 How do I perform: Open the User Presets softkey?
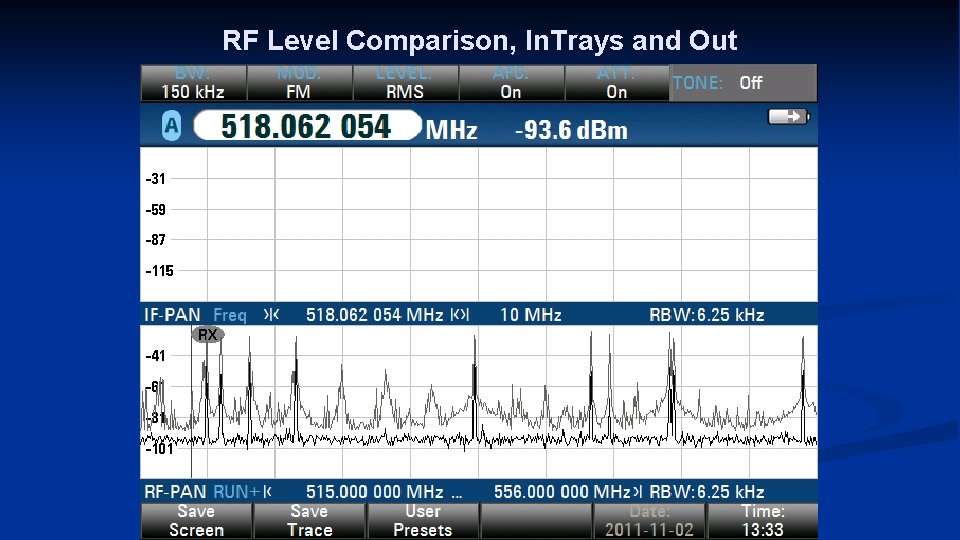coord(422,521)
